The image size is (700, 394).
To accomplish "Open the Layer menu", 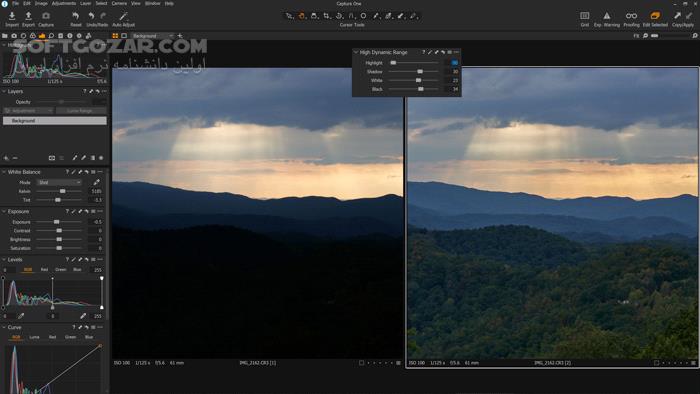I will [86, 3].
